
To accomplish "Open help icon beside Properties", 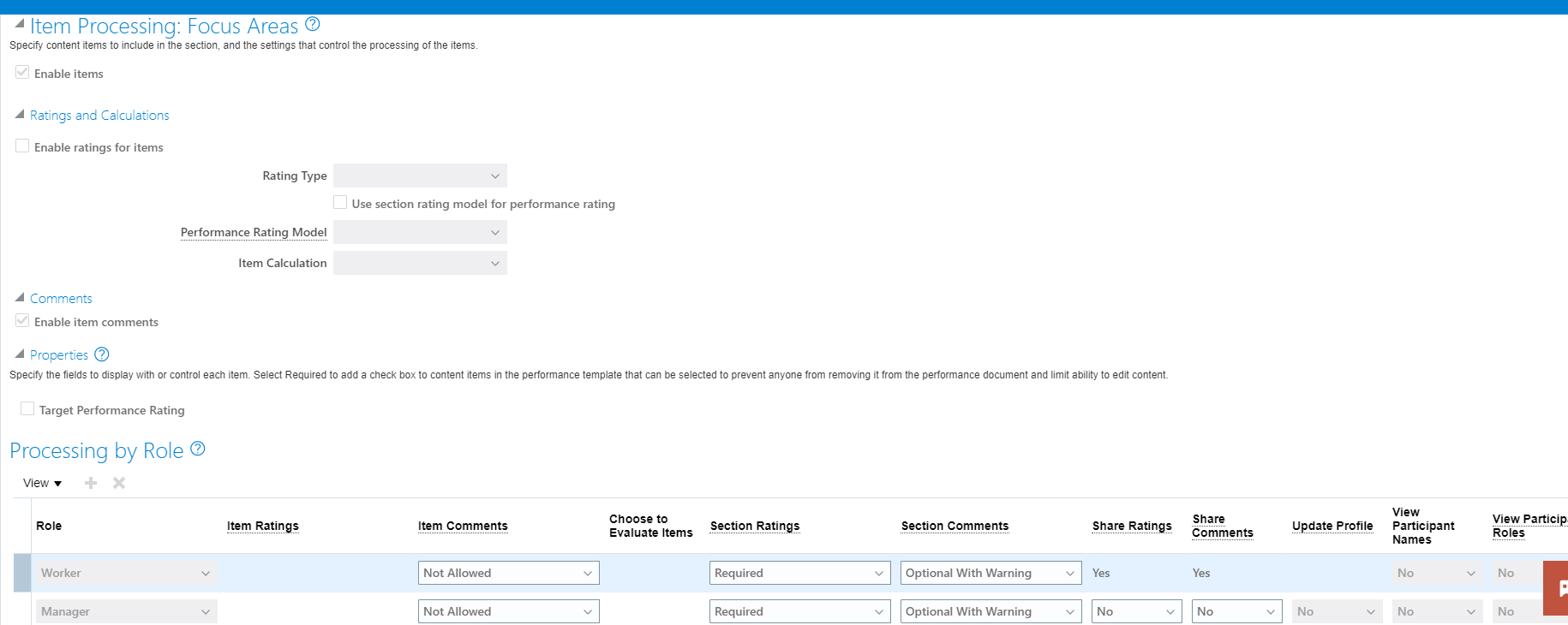I will coord(102,354).
